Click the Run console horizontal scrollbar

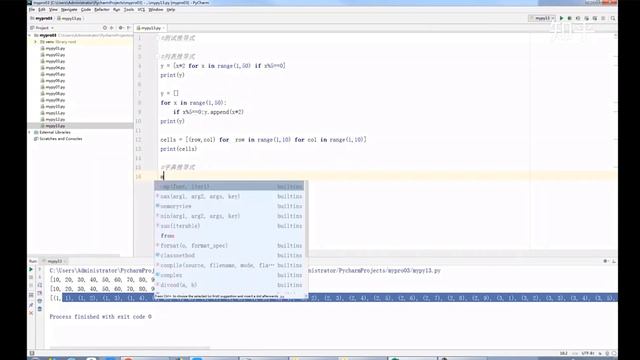pos(130,348)
